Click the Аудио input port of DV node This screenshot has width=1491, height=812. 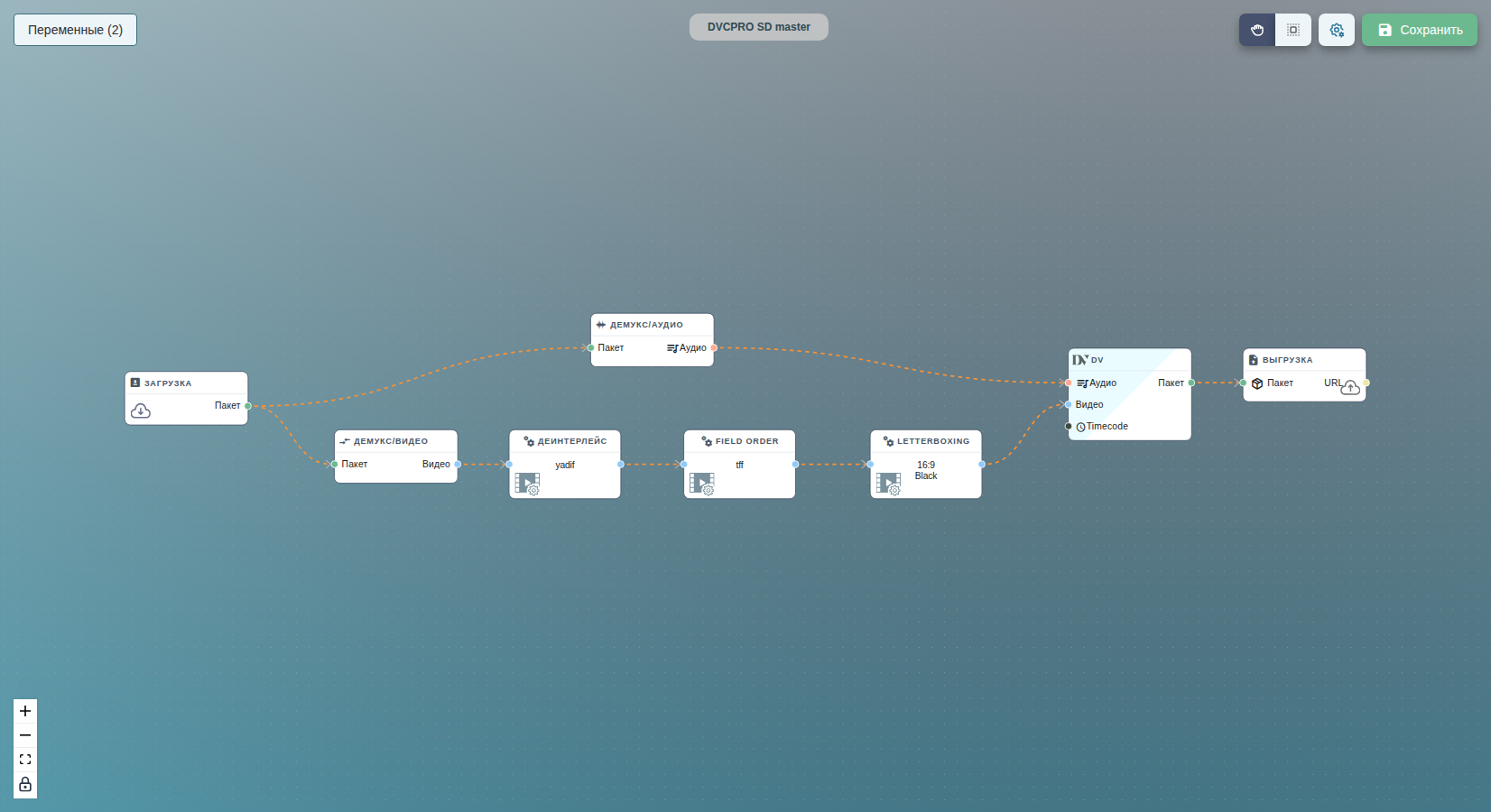click(x=1069, y=383)
